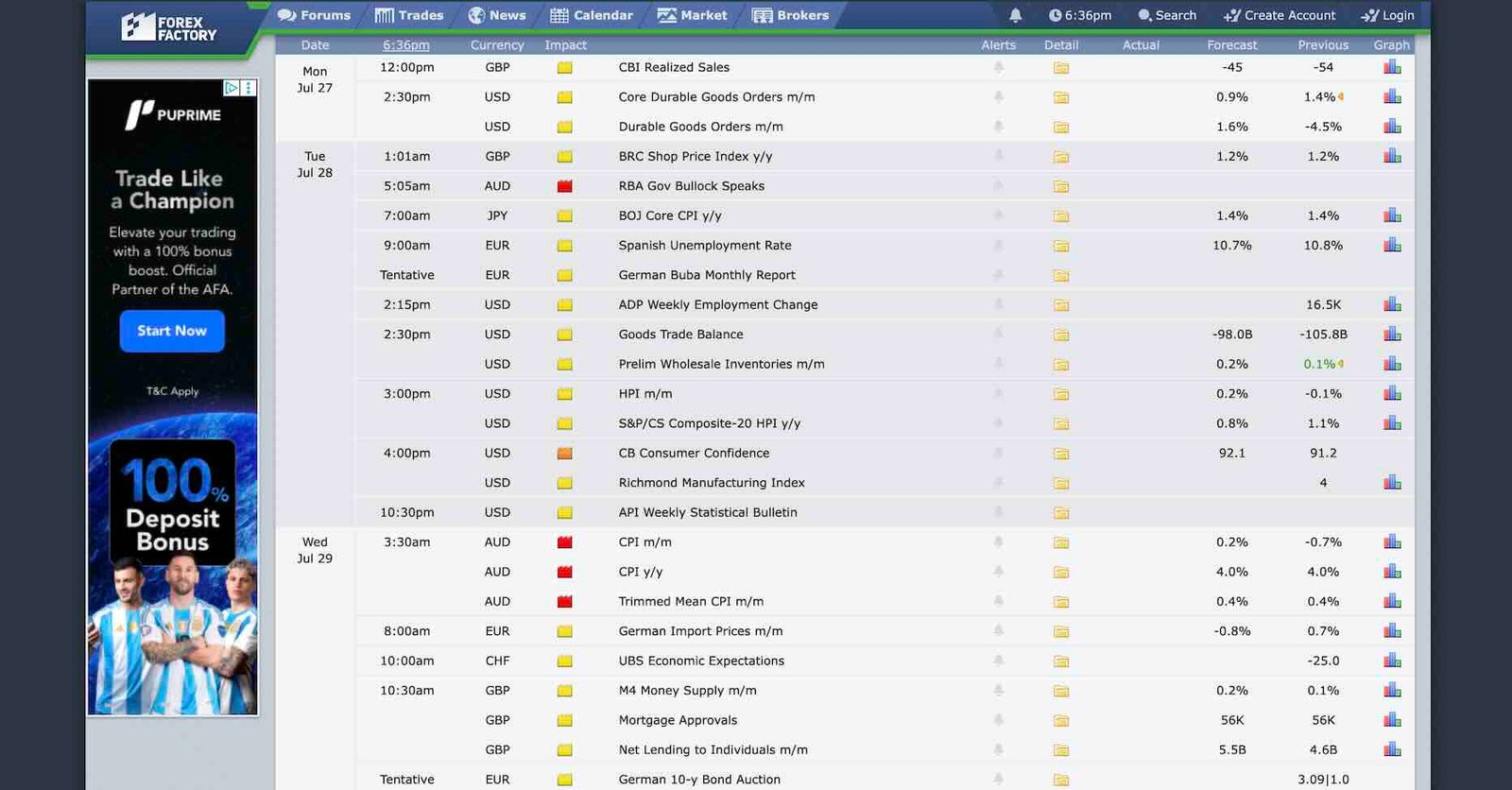This screenshot has width=1512, height=790.
Task: Toggle alert bell for Net Lending to Individuals
Action: pos(998,749)
